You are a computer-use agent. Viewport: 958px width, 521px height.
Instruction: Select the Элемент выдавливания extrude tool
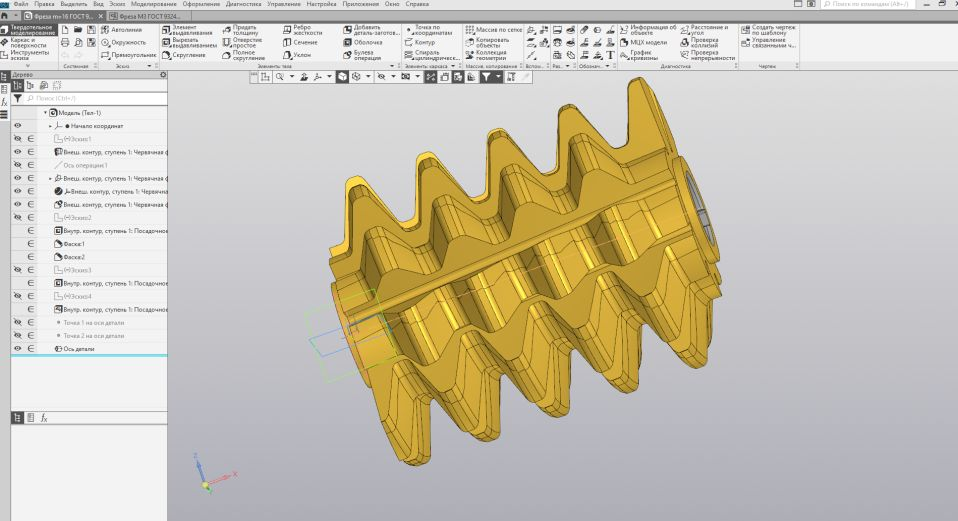point(187,30)
